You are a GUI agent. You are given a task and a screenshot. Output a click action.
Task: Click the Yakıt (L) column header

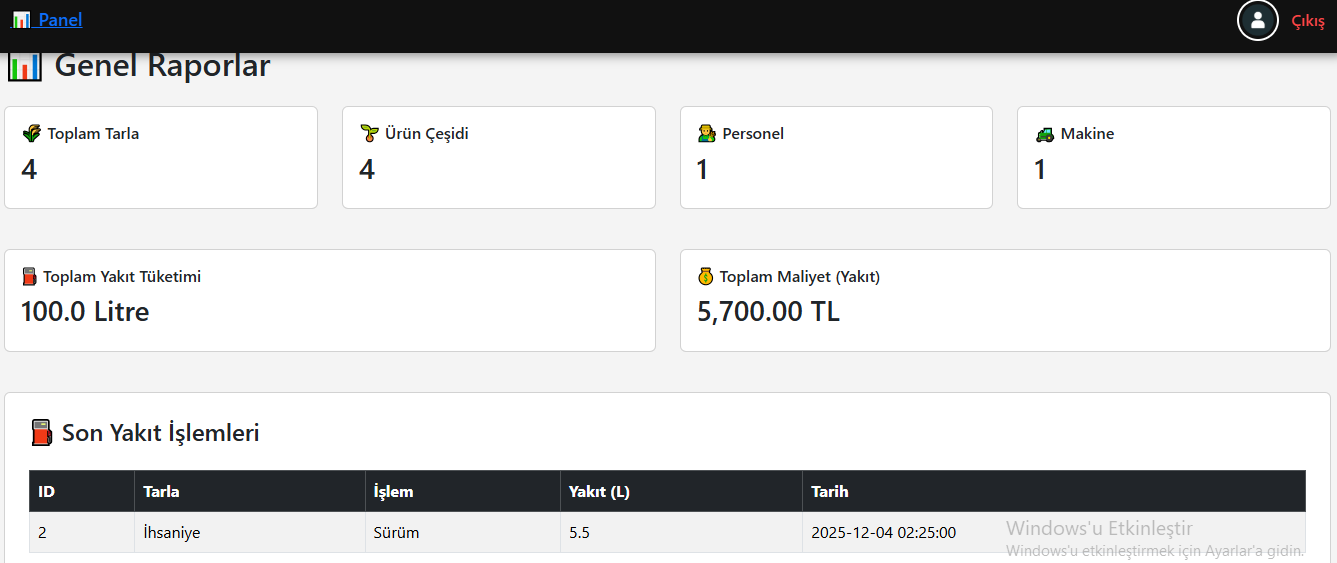599,491
